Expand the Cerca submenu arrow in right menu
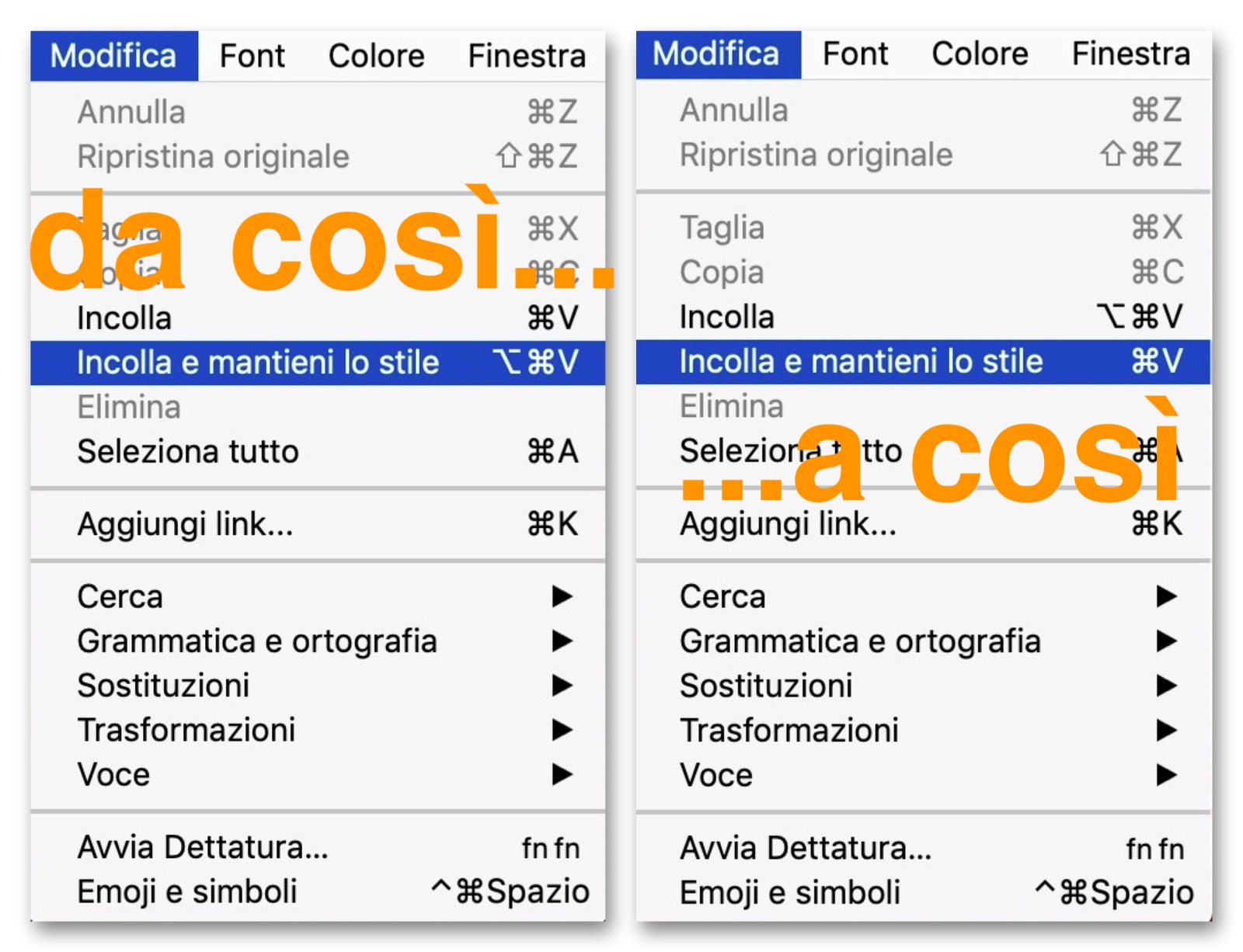This screenshot has width=1243, height=952. [1165, 596]
